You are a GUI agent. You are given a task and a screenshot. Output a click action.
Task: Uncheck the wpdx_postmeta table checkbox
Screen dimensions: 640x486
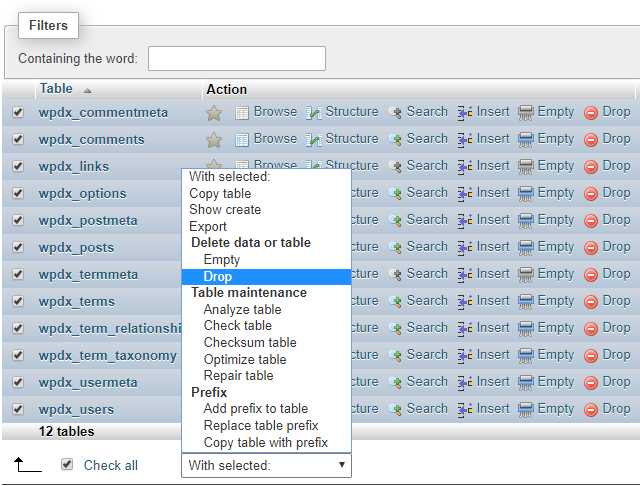18,221
